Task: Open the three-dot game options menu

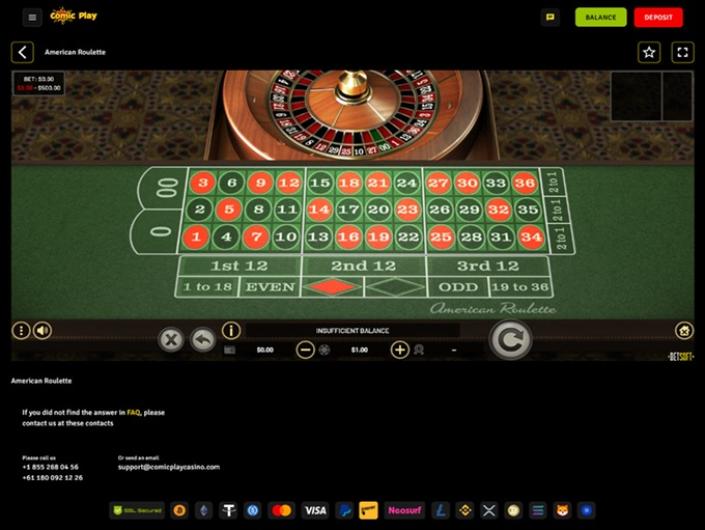Action: pyautogui.click(x=21, y=331)
